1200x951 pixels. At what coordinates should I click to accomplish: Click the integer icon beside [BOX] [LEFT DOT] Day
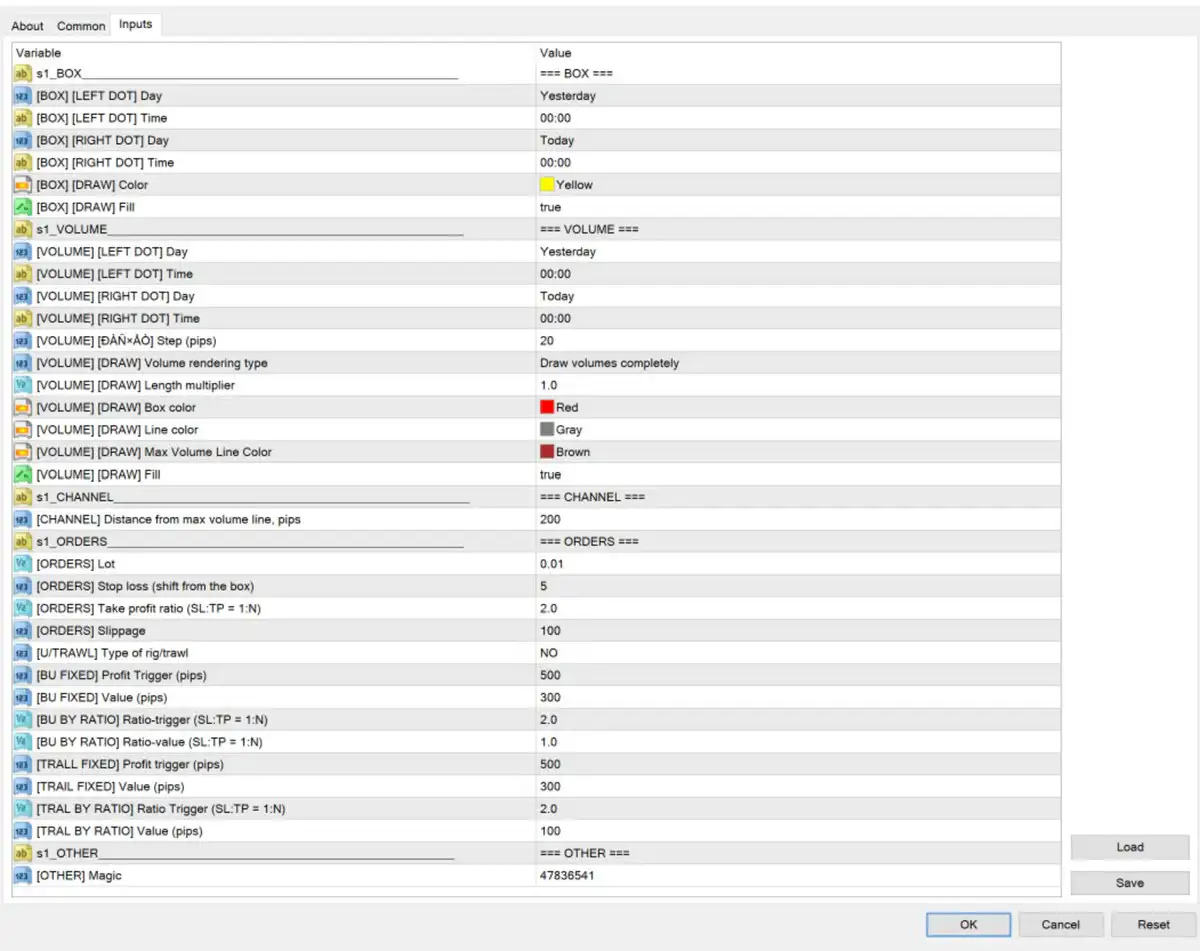tap(22, 96)
